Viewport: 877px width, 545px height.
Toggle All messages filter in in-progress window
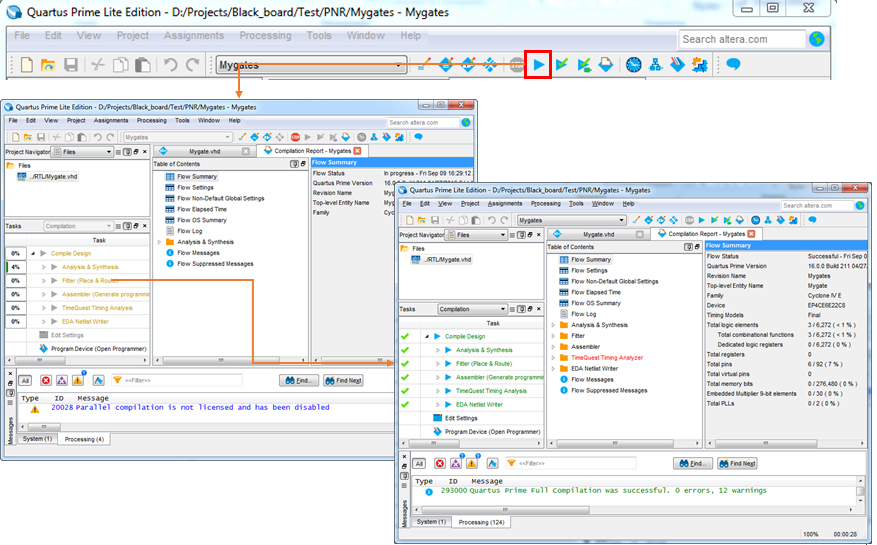25,380
